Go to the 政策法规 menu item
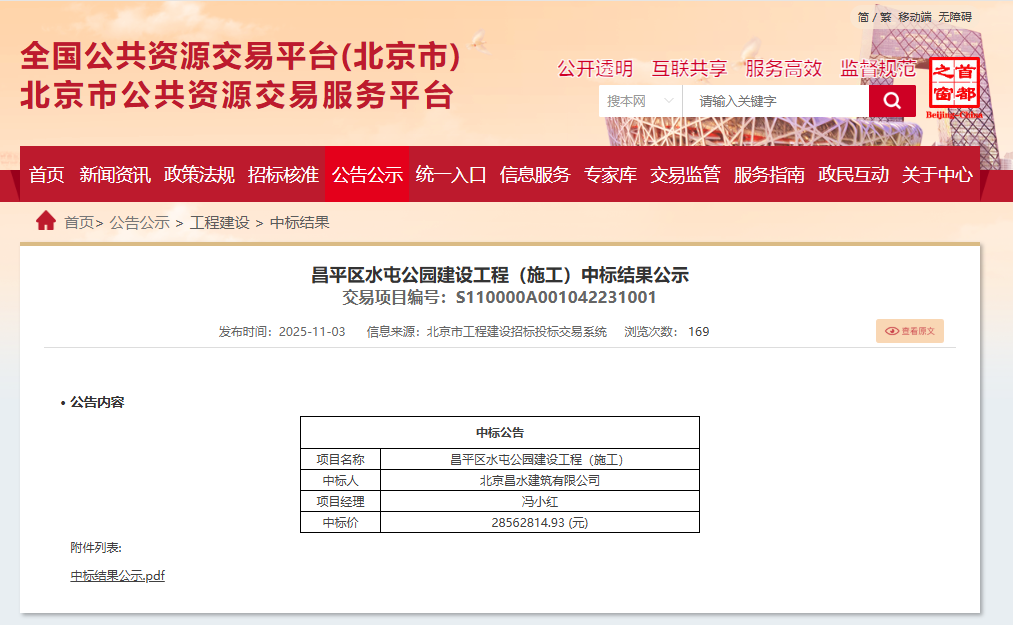Viewport: 1013px width, 625px height. point(199,175)
